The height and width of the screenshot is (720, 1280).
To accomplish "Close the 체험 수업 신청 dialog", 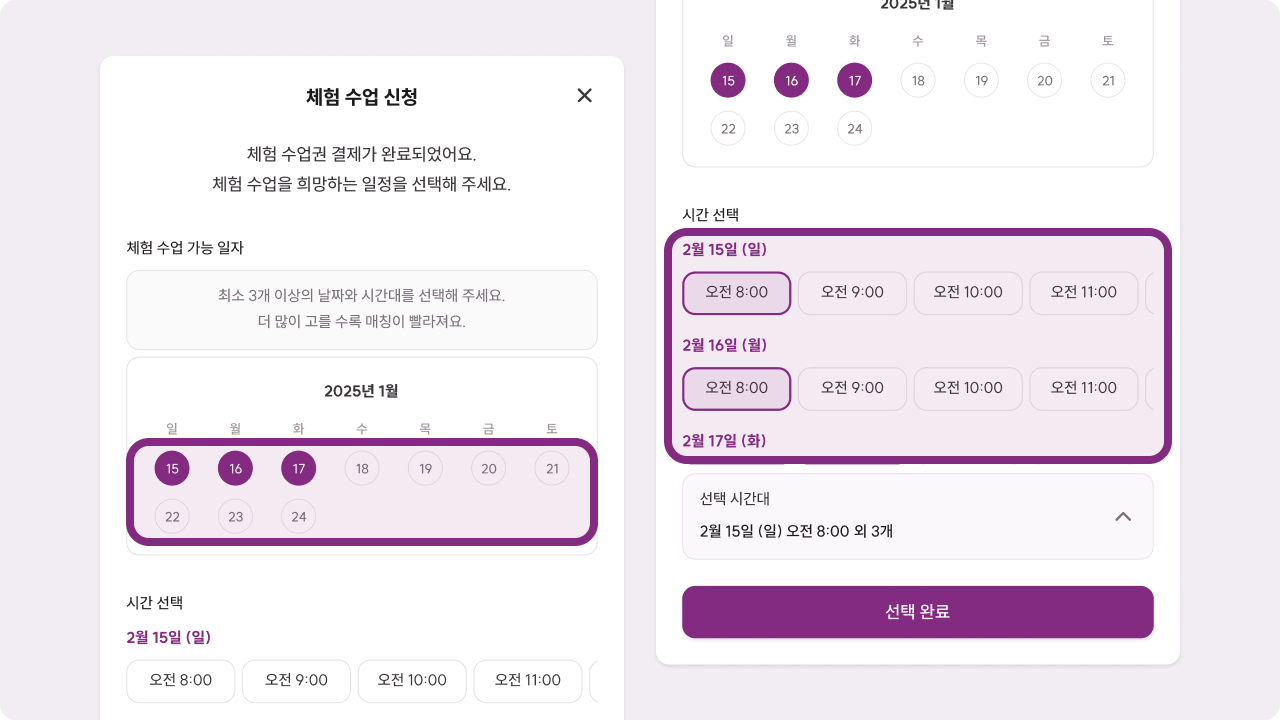I will pyautogui.click(x=585, y=96).
